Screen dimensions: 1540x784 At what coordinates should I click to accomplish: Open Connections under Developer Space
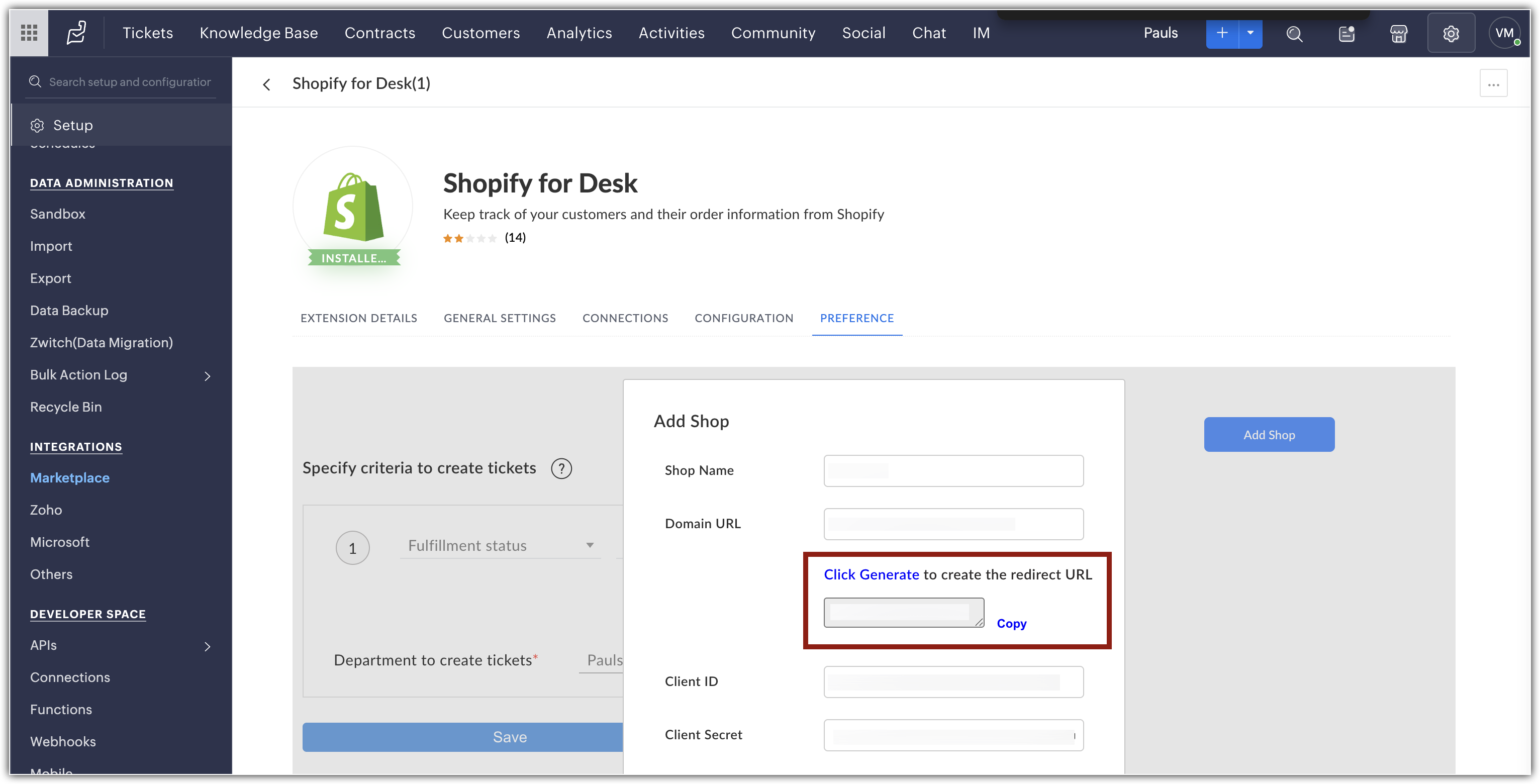pyautogui.click(x=70, y=677)
